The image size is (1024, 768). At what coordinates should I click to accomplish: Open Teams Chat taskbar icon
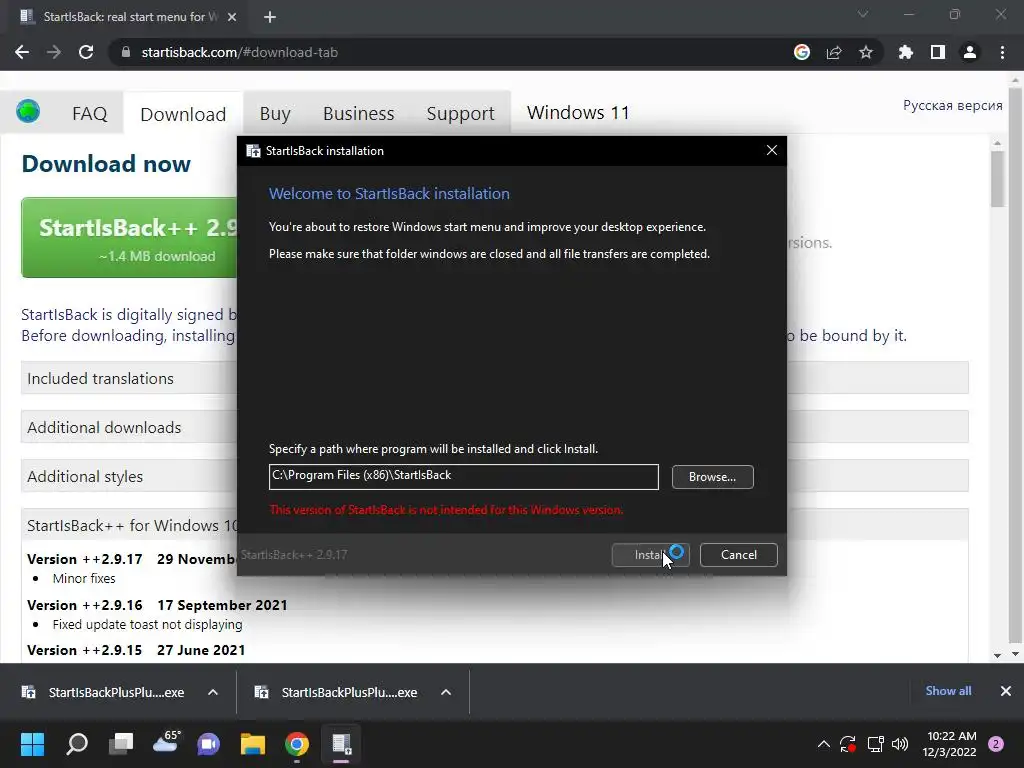[209, 744]
